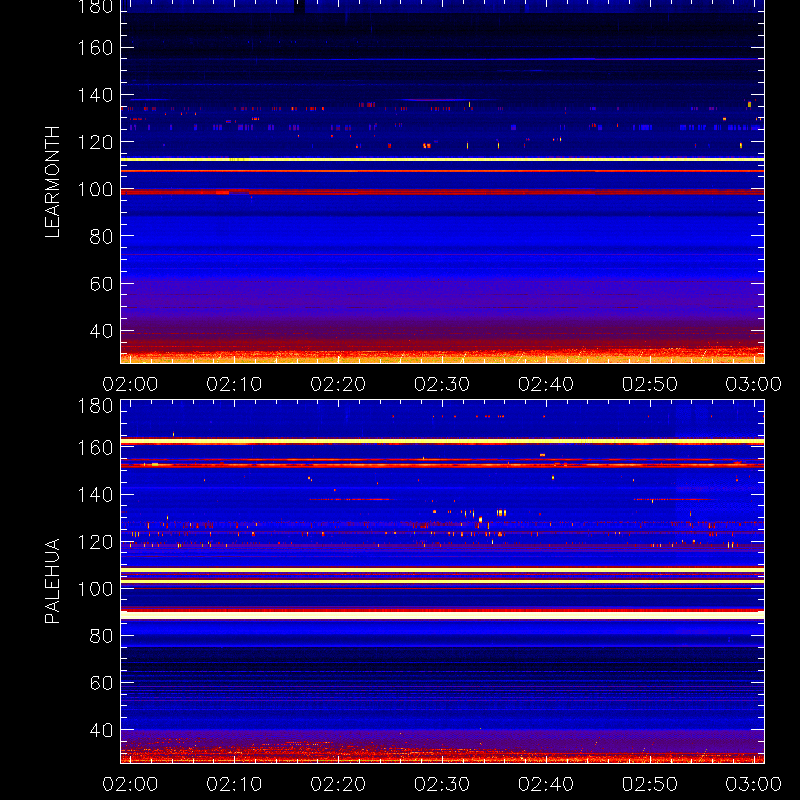This screenshot has width=800, height=800.
Task: Click 02:00 time label below Learmonth plot
Action: [x=130, y=384]
